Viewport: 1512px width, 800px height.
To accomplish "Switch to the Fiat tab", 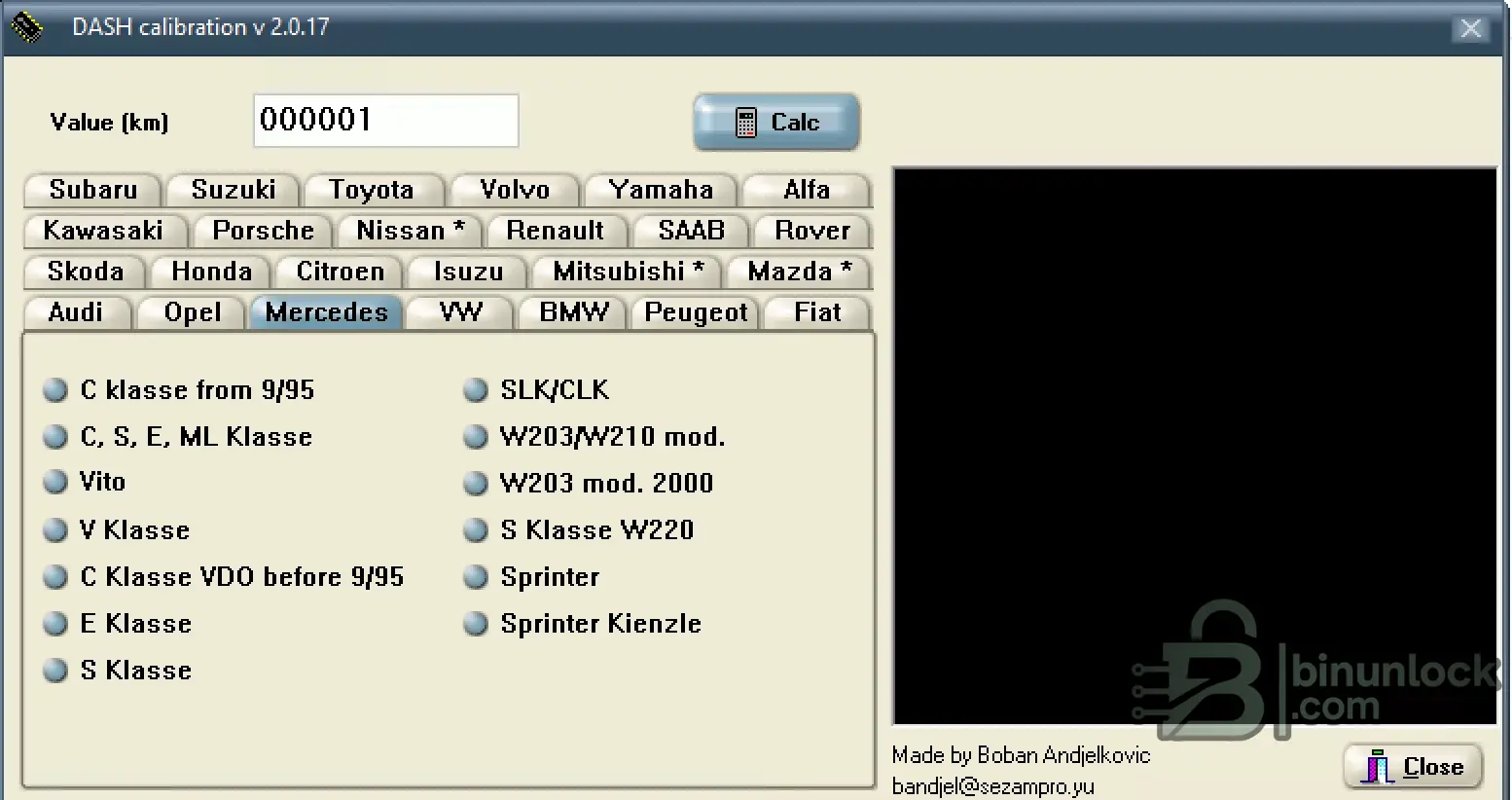I will tap(817, 312).
